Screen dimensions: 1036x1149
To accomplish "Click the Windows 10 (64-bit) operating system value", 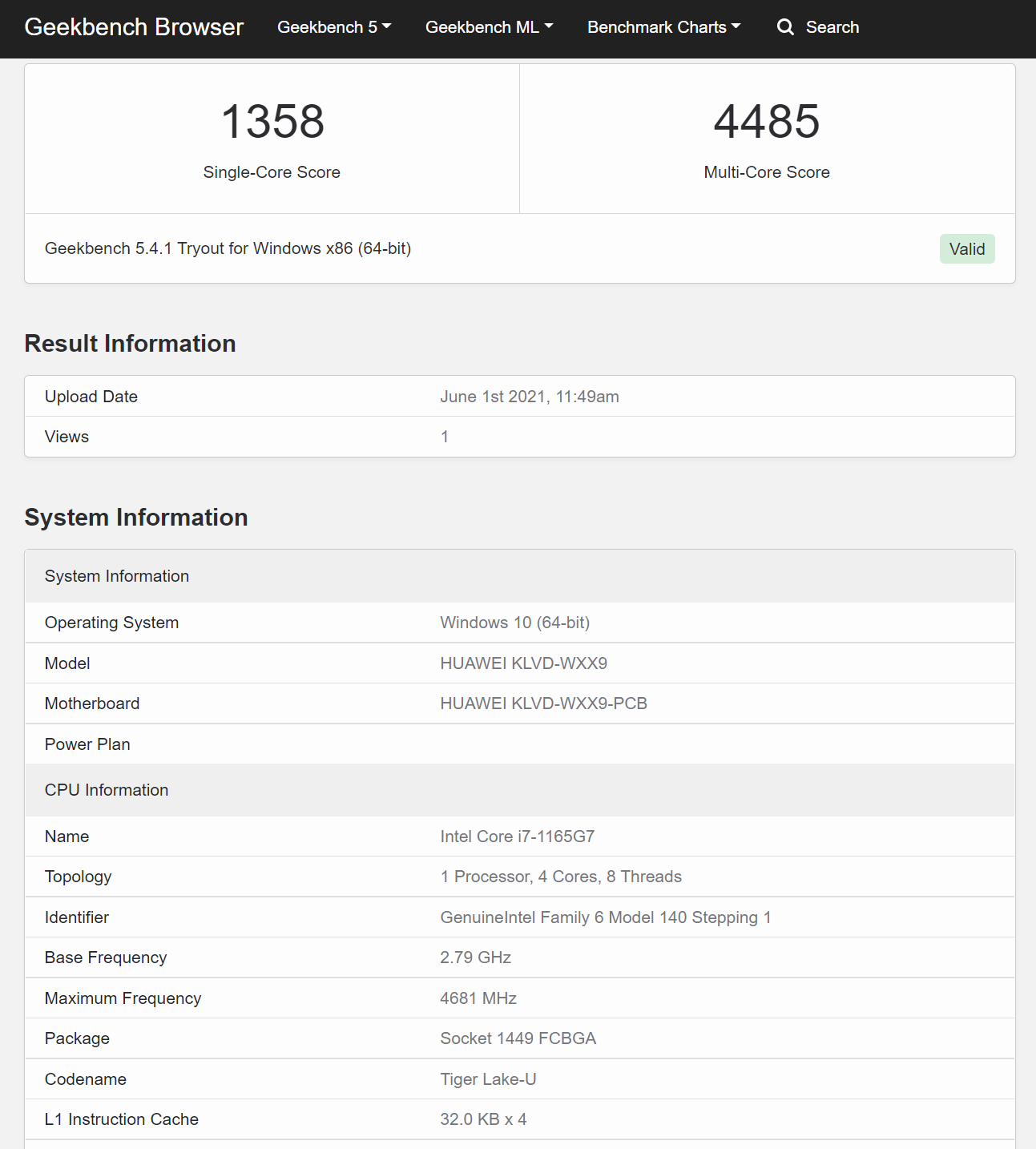I will [x=514, y=623].
